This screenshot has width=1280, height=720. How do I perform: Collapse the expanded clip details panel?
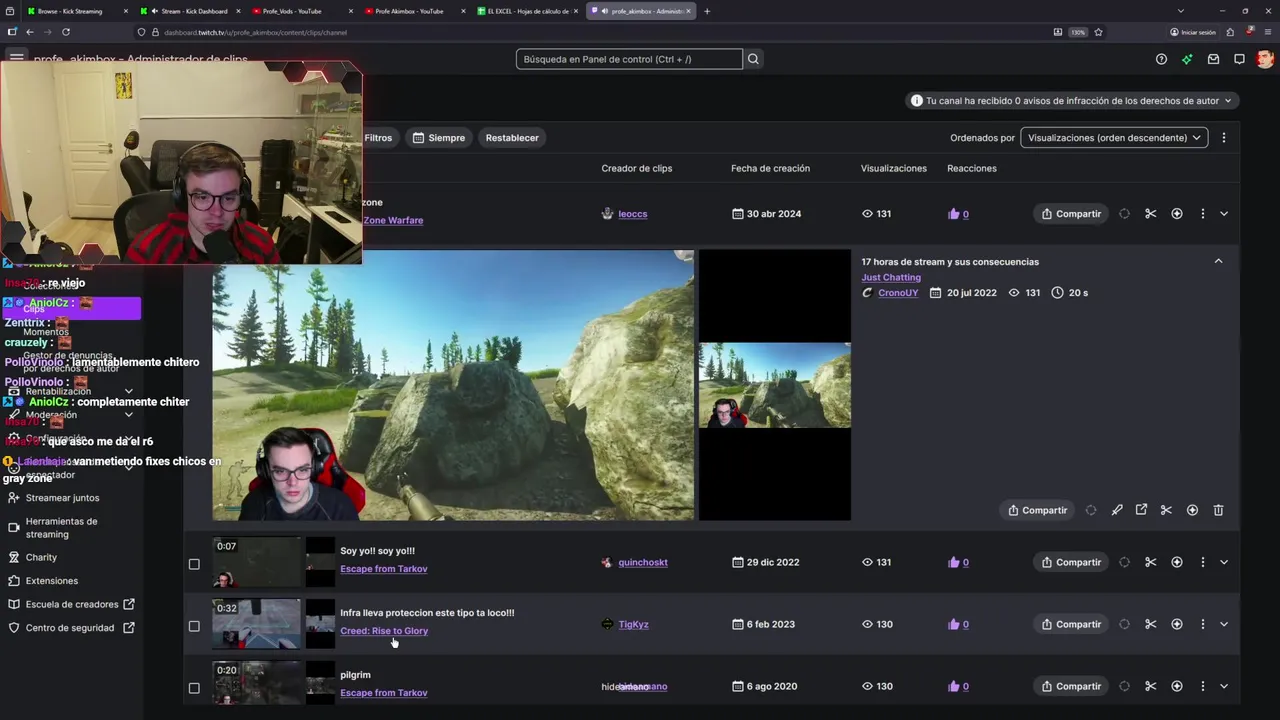click(x=1218, y=261)
